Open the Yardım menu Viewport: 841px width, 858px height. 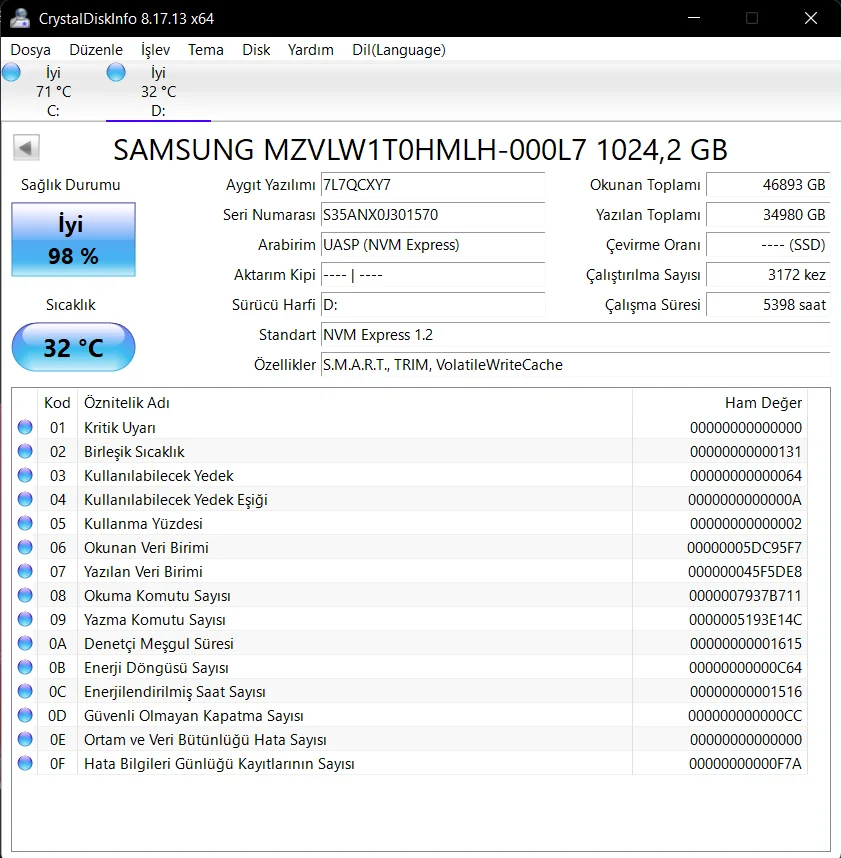310,50
